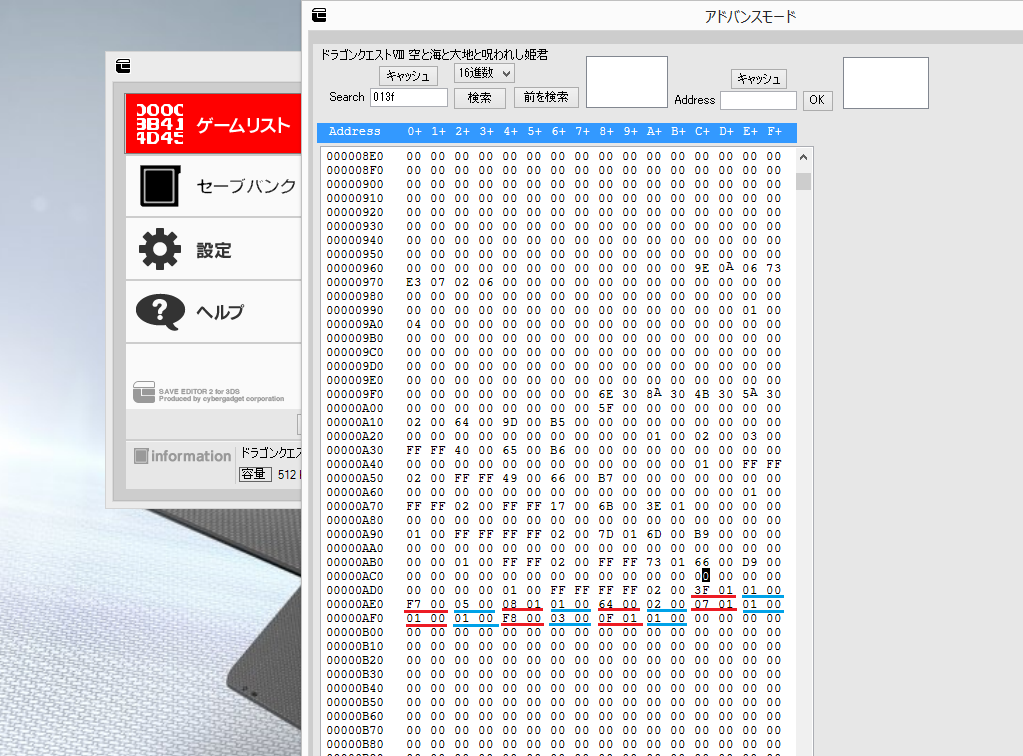Click byte 0F in row 00000AF0
This screenshot has height=756, width=1023.
(x=606, y=618)
